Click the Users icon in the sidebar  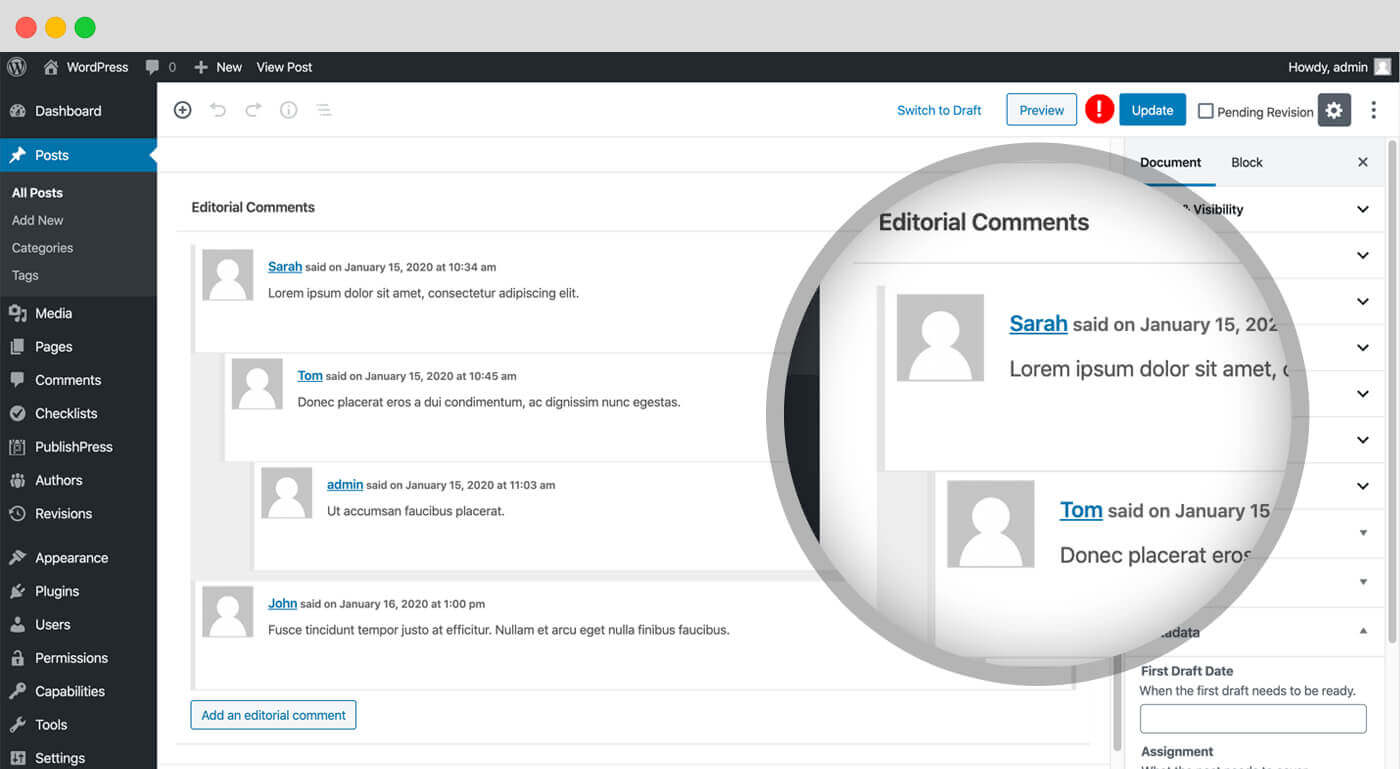(x=17, y=625)
